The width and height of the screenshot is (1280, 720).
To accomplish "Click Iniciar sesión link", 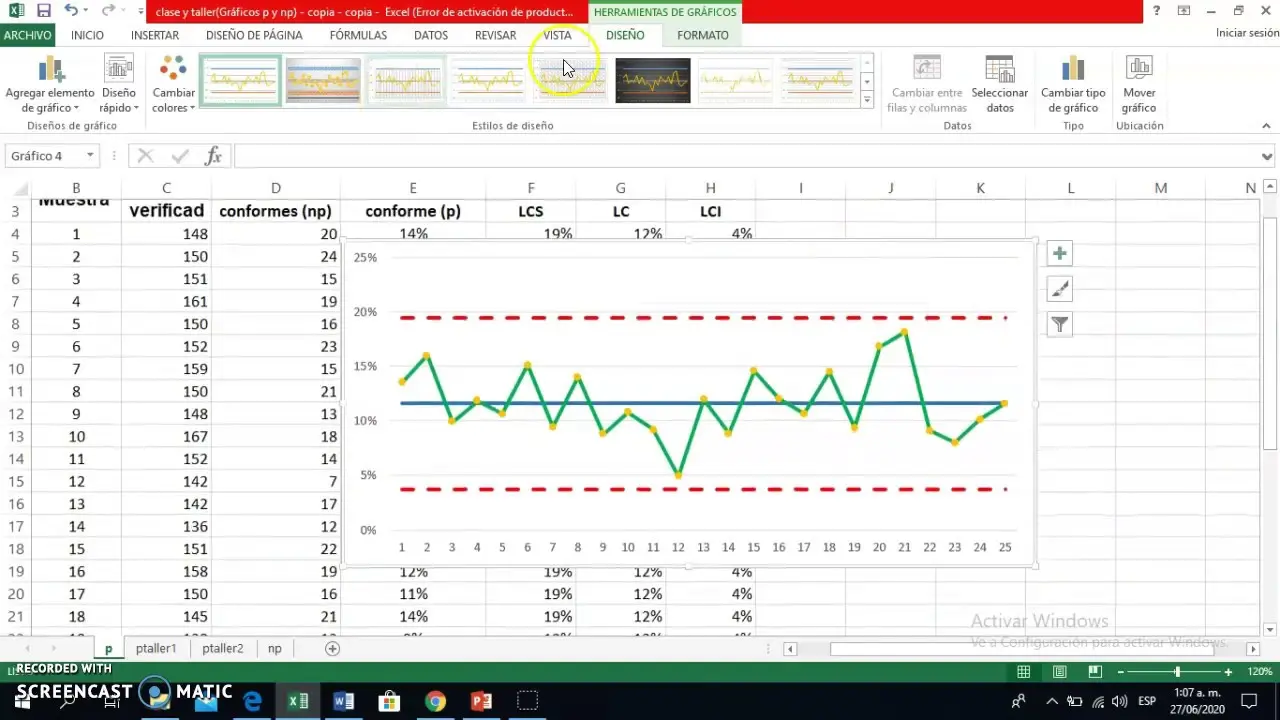I will tap(1246, 33).
